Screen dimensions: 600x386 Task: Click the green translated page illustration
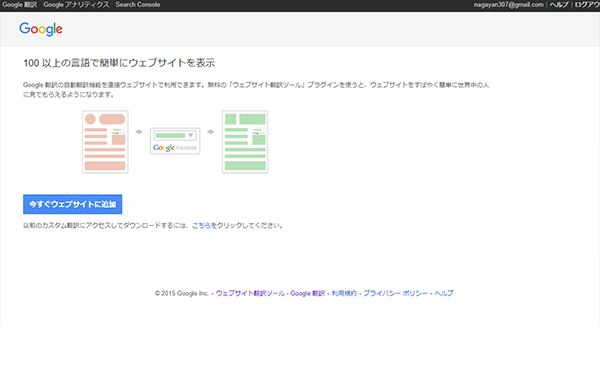tap(245, 142)
